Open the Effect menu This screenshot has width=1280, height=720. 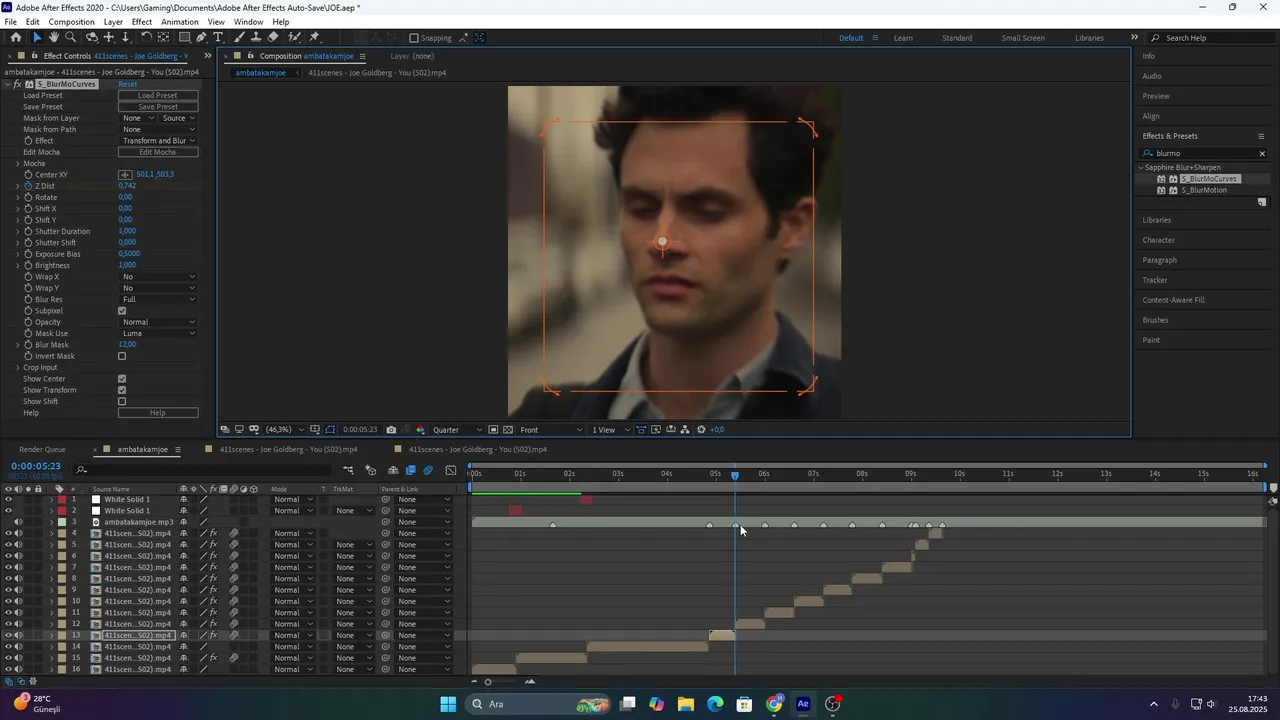point(142,22)
